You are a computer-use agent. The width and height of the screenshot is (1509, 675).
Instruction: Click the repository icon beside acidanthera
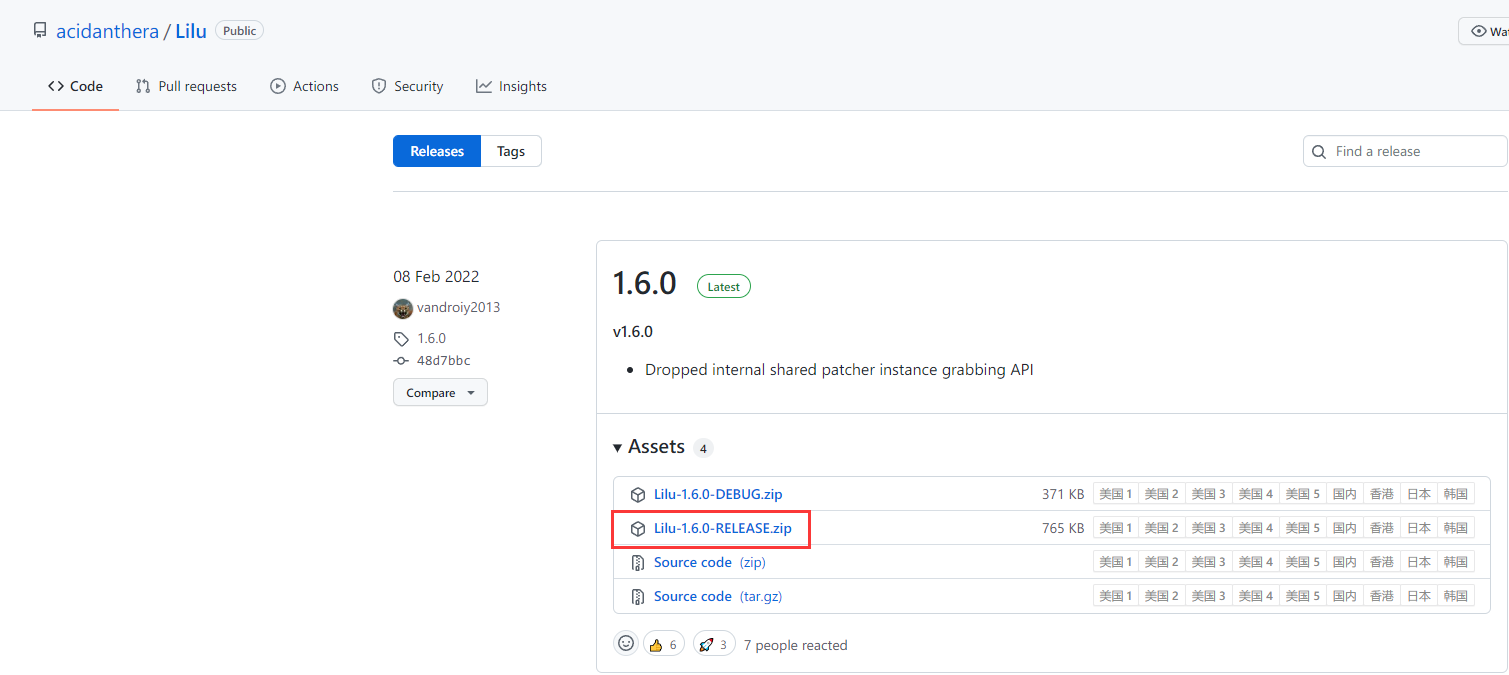(x=40, y=31)
